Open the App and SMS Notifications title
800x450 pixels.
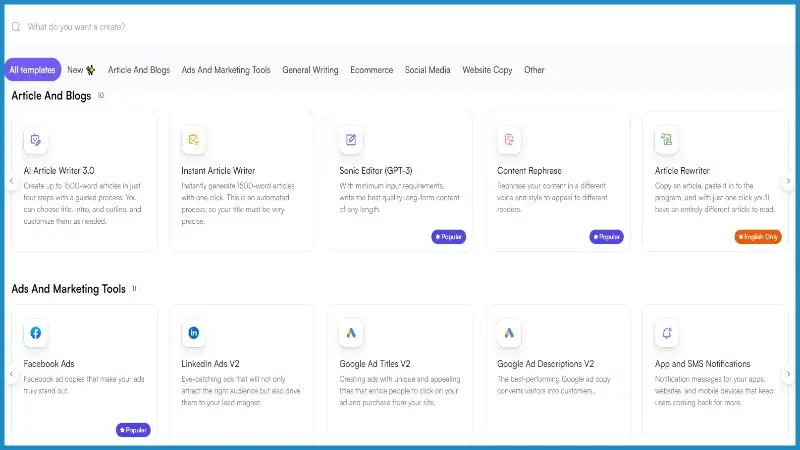pyautogui.click(x=703, y=364)
